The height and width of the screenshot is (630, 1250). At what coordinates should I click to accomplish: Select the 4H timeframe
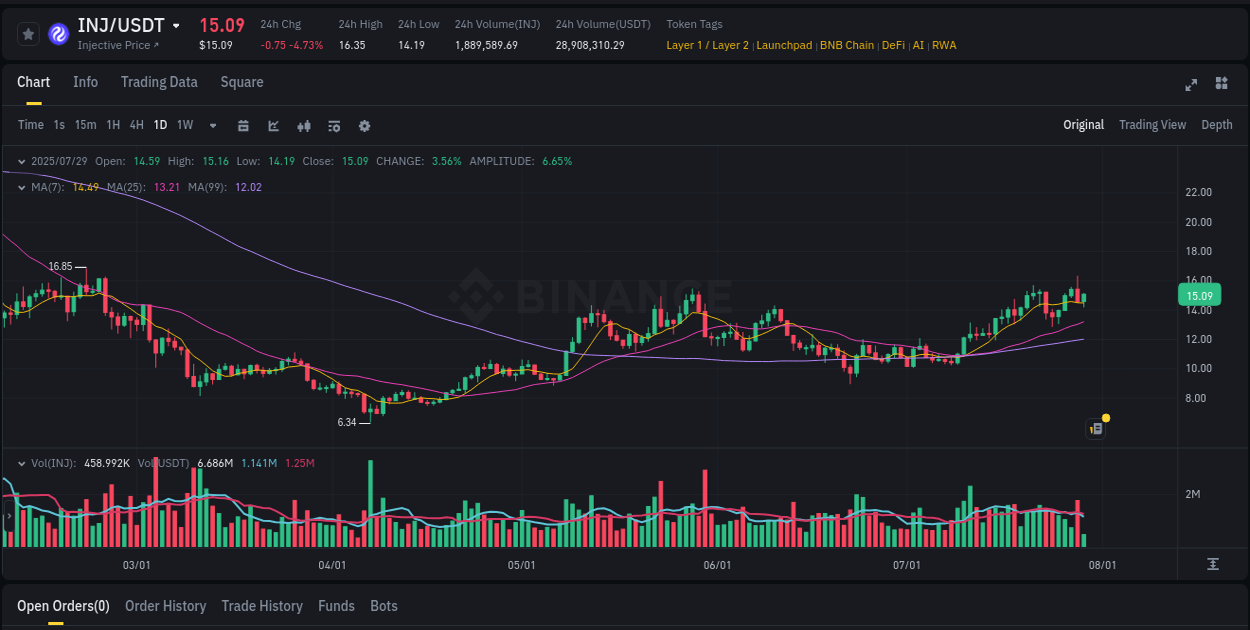click(x=136, y=126)
